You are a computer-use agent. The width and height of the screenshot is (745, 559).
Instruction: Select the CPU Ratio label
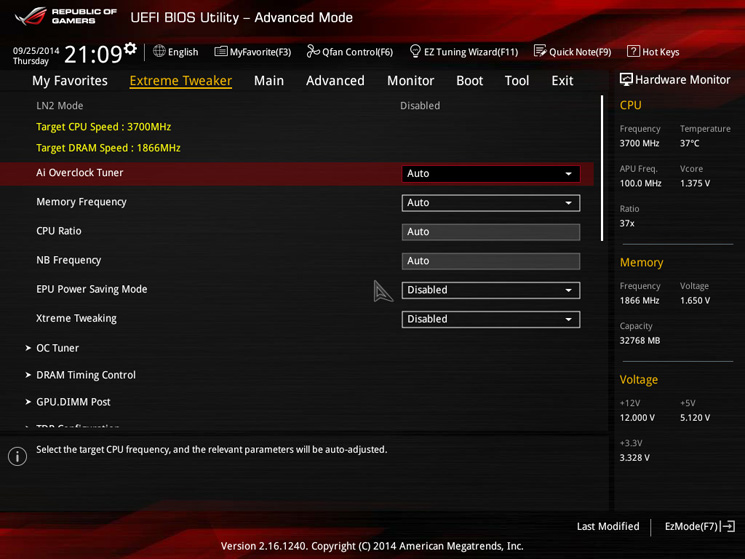[59, 231]
